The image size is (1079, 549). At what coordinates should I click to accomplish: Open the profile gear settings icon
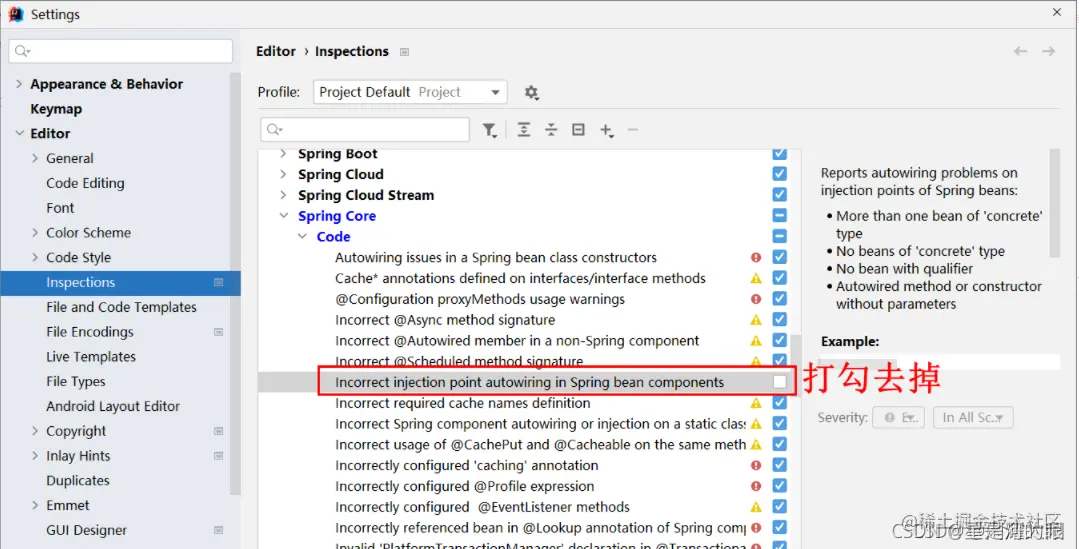click(531, 92)
